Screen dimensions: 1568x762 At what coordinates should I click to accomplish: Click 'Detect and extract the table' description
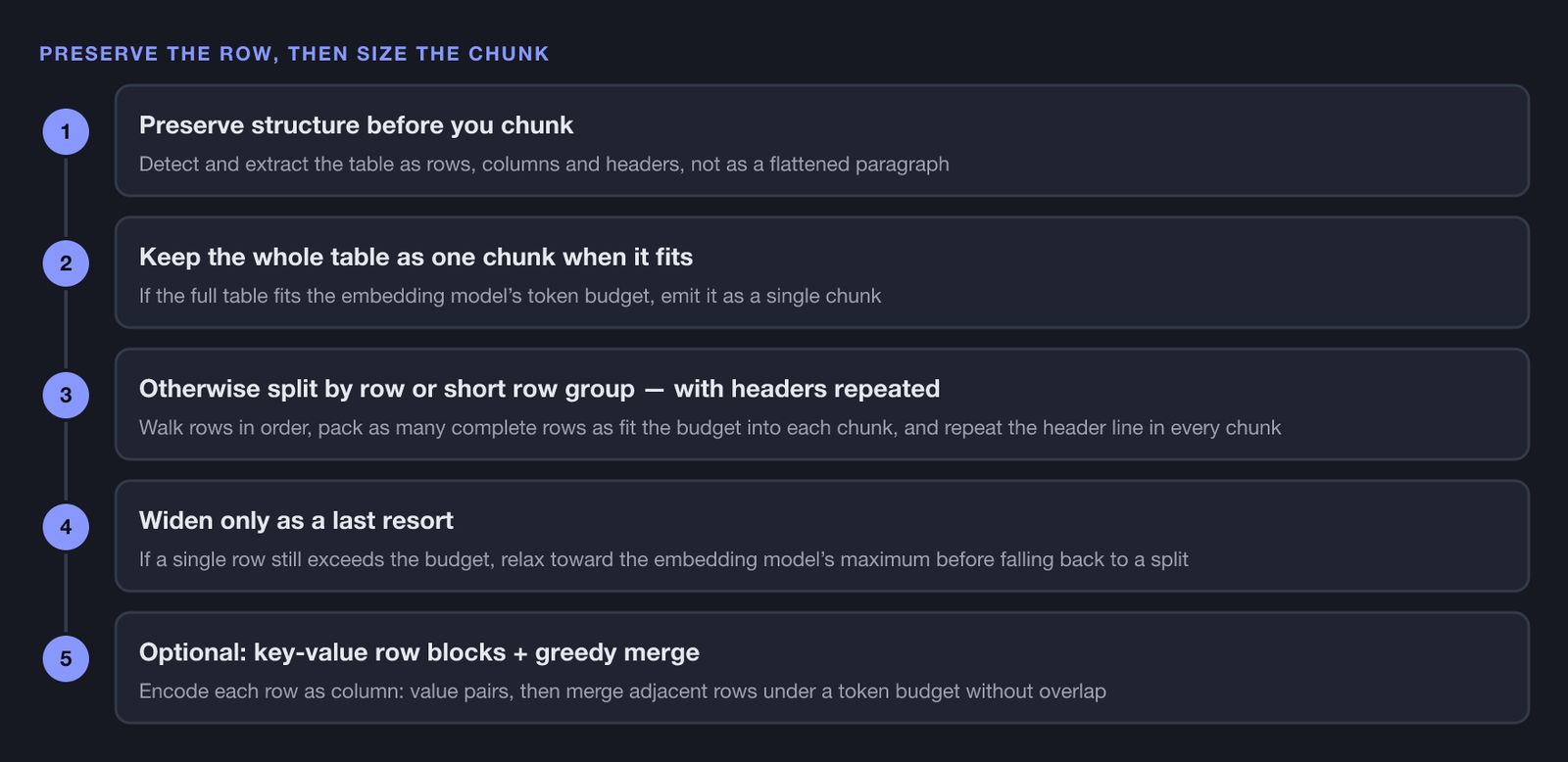[544, 164]
